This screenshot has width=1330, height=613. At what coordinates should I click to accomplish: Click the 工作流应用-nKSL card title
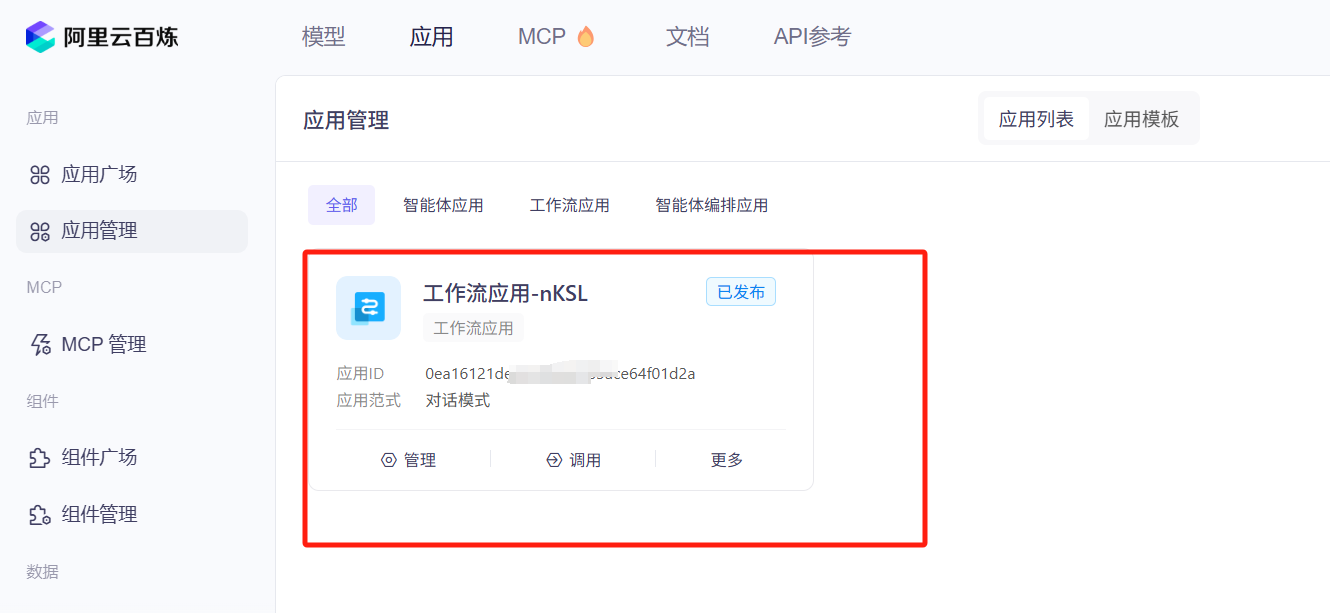505,293
